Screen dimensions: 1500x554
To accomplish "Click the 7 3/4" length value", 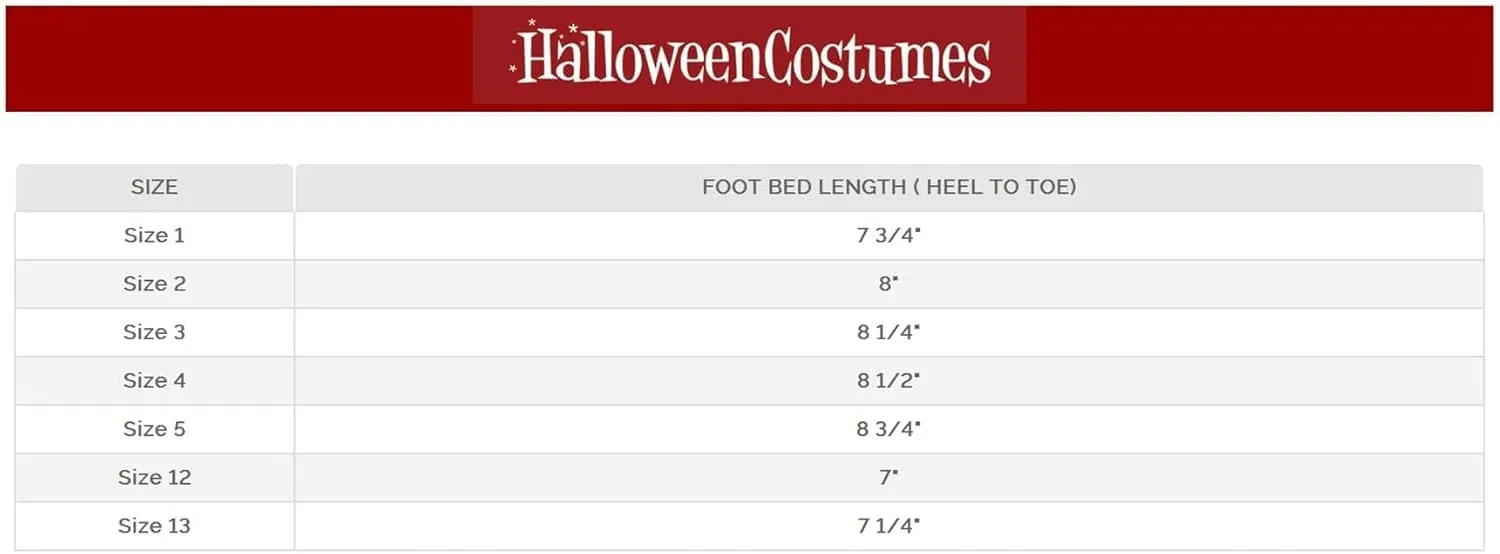I will click(x=888, y=235).
